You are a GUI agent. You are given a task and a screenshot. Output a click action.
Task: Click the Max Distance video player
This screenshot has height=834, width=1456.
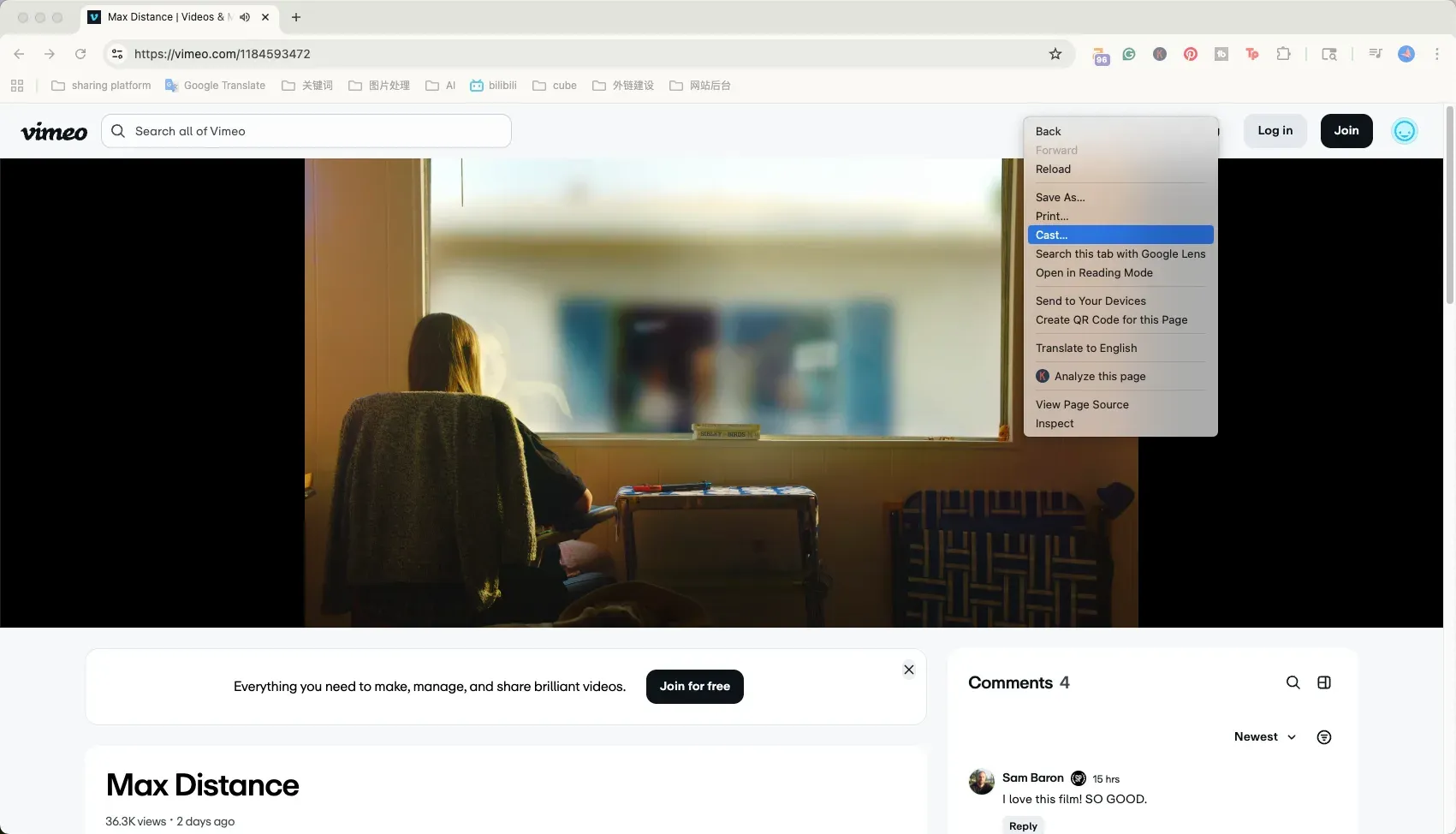pos(722,393)
